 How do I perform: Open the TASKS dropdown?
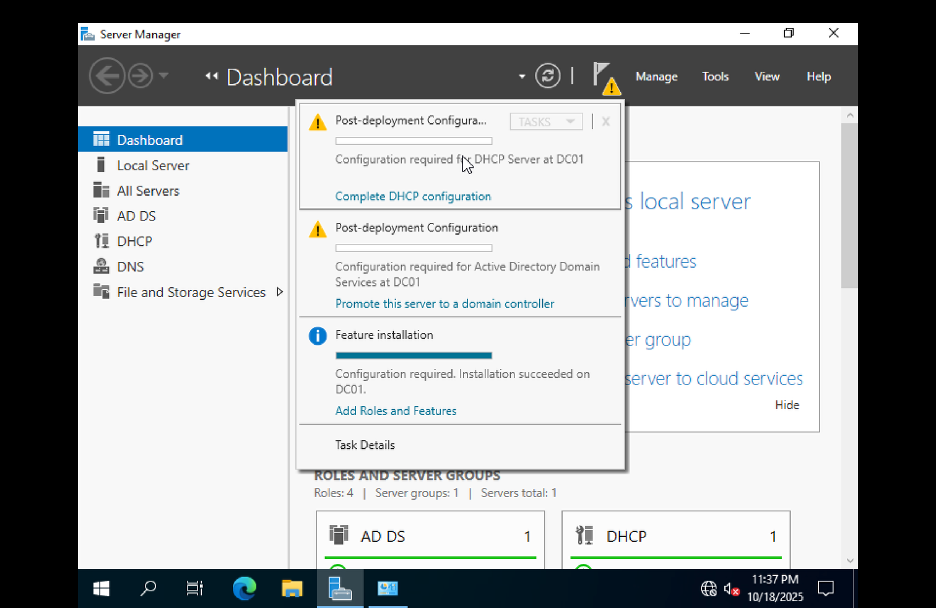click(x=545, y=120)
